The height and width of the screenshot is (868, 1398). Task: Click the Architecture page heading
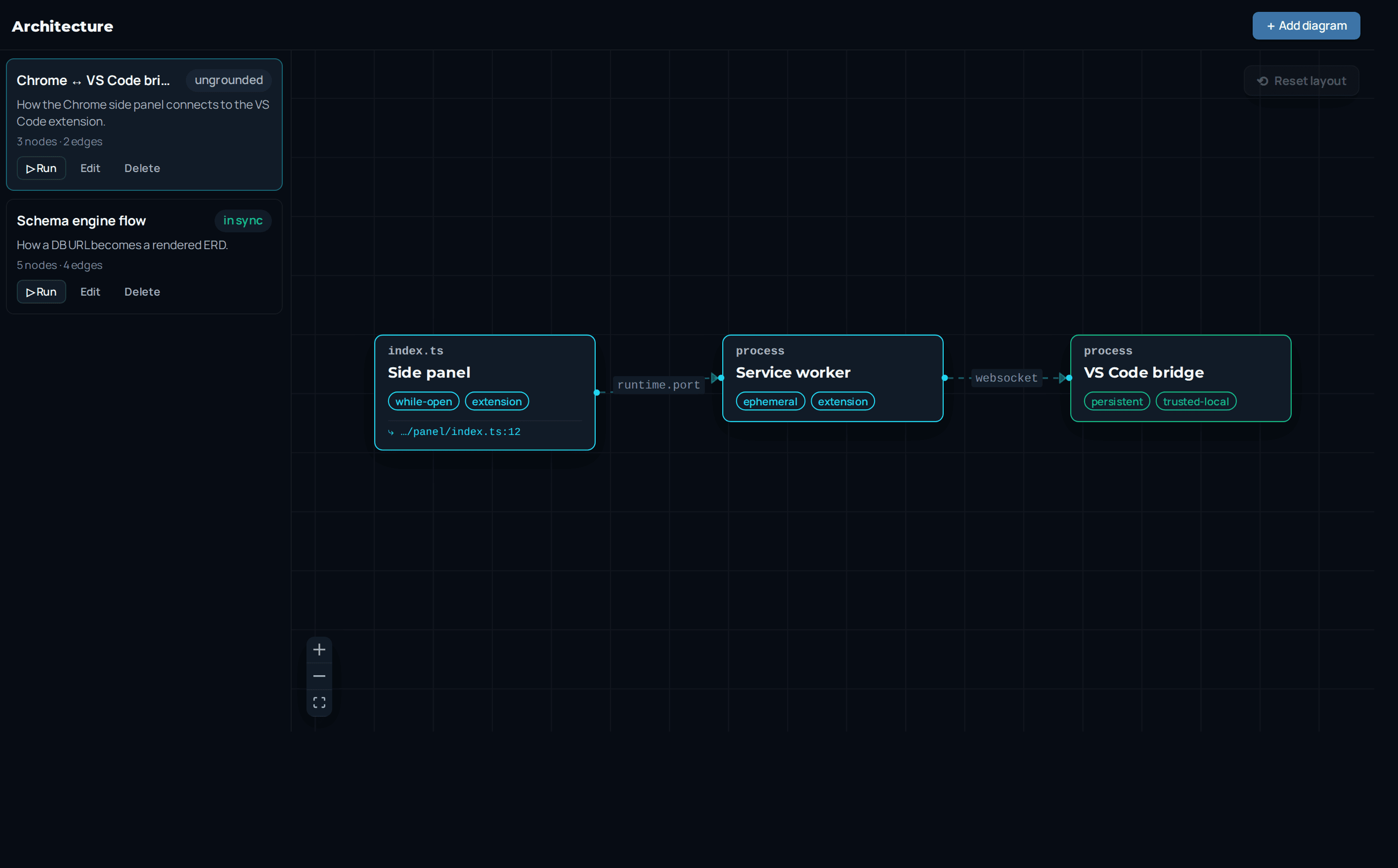coord(63,26)
